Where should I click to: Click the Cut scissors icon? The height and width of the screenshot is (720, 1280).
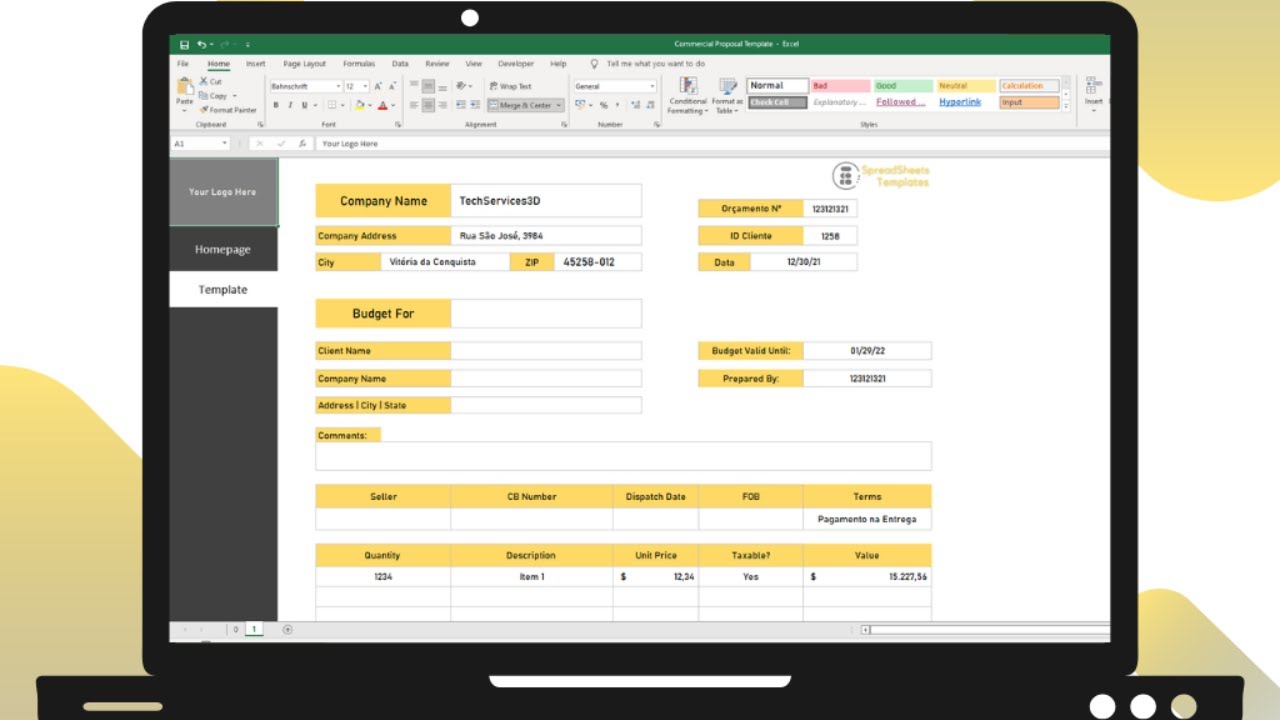(203, 82)
